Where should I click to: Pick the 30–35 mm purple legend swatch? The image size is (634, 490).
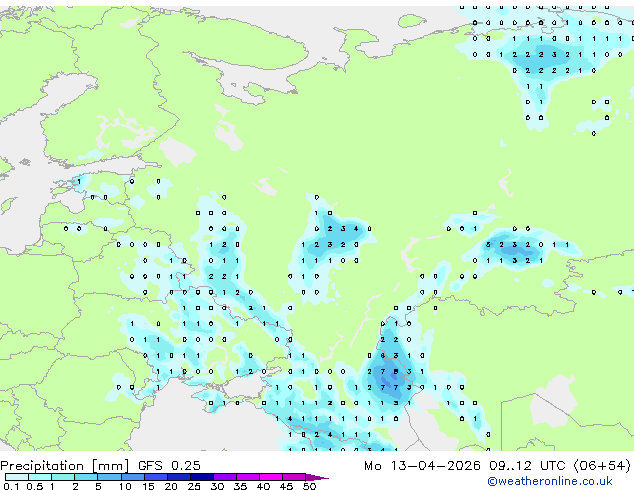[x=225, y=477]
